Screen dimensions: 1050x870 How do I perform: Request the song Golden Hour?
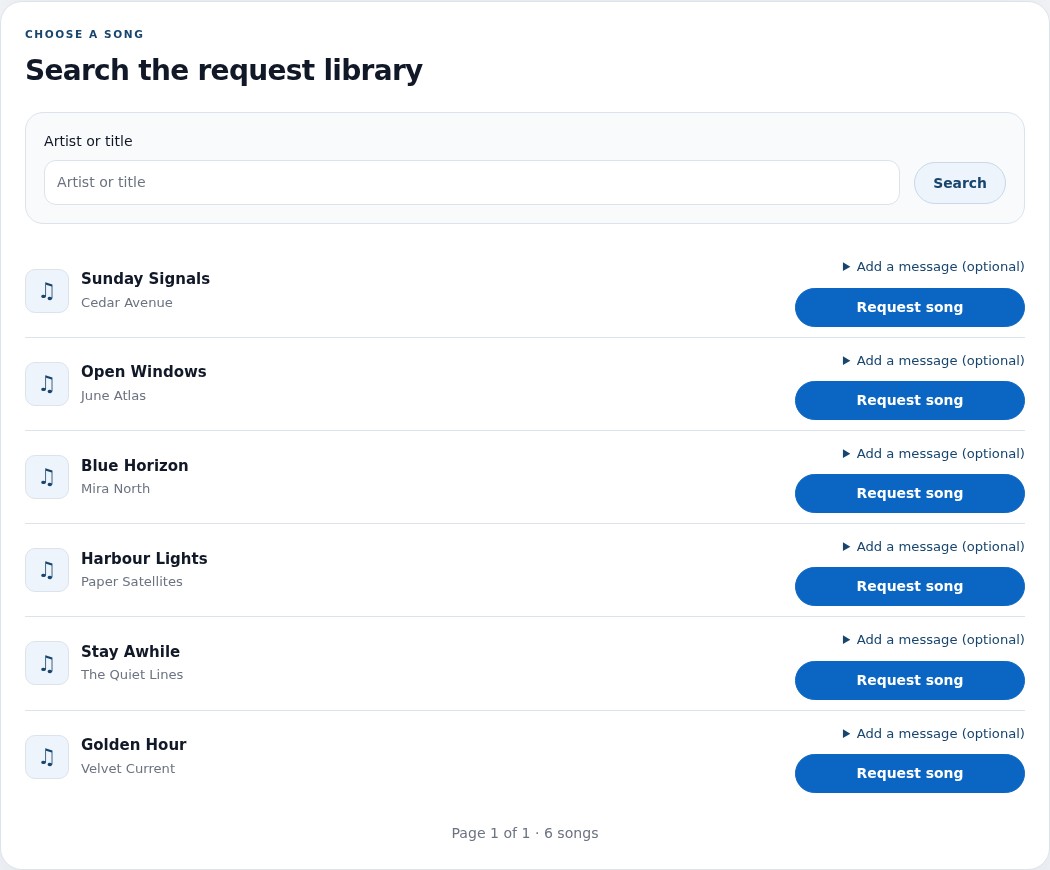(x=909, y=774)
